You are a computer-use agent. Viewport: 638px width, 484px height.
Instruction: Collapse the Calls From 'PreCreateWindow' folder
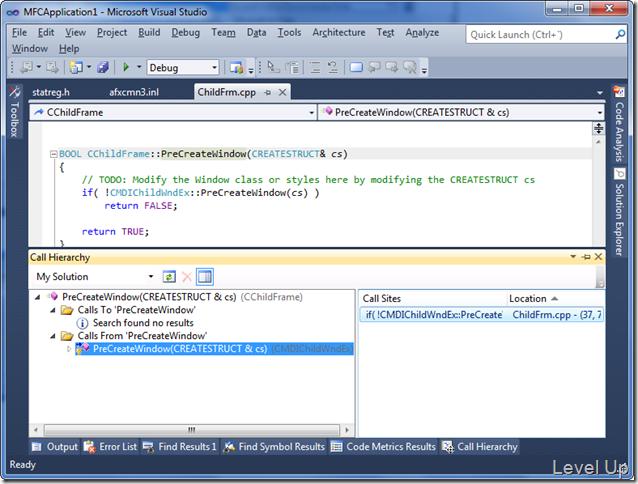[x=53, y=336]
